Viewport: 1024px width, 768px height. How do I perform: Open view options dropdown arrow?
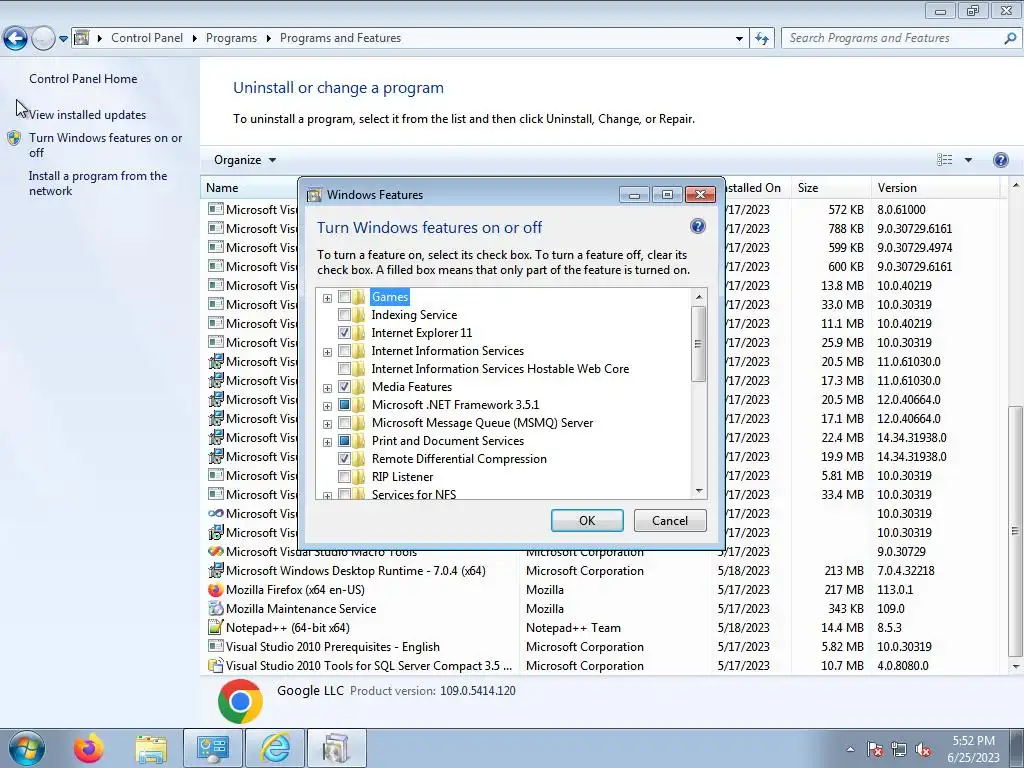[968, 160]
